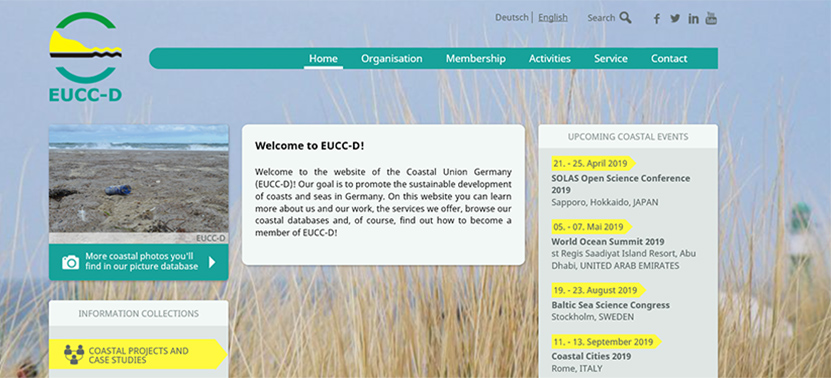Viewport: 831px width, 378px height.
Task: Click the EUCC-D logo
Action: (85, 57)
